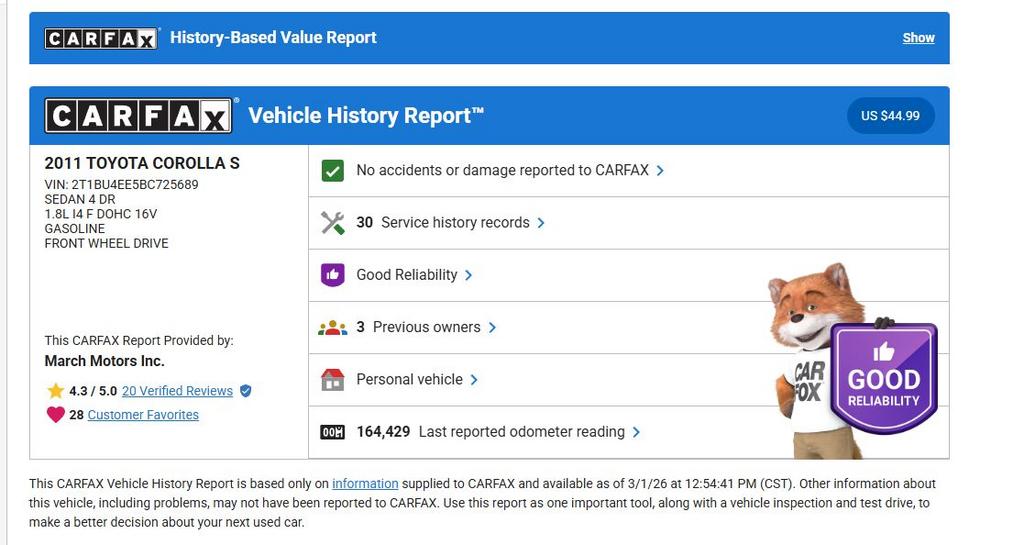1024x545 pixels.
Task: Click the purple thumbs-up reliability icon
Action: 333,275
